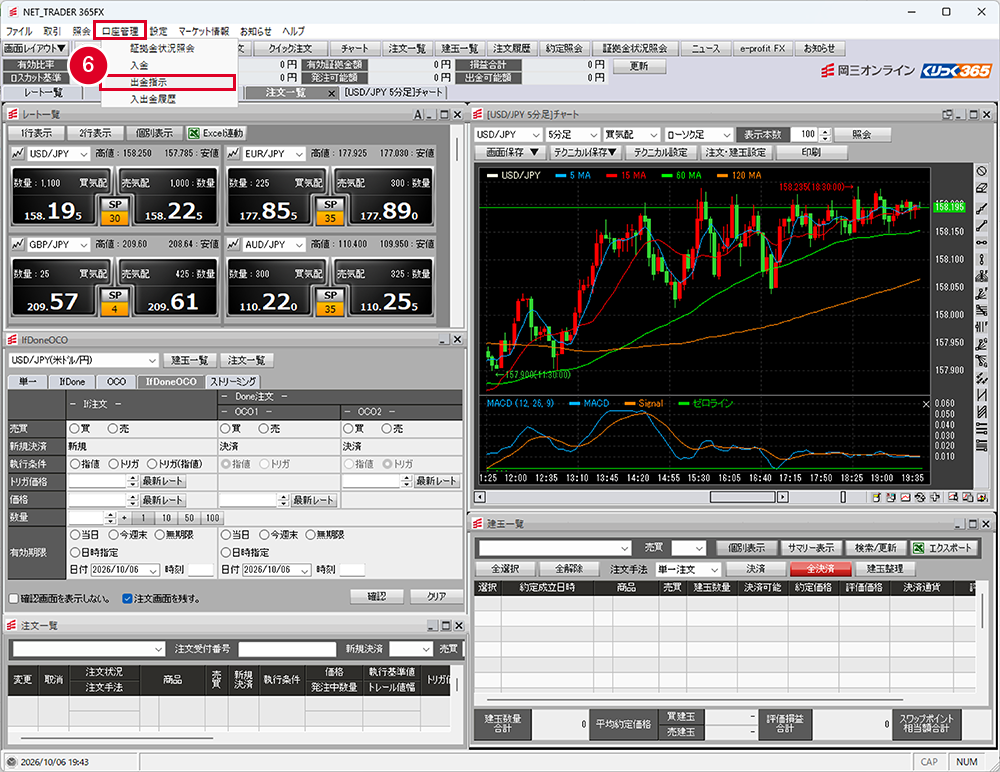Open the USD/JPY(米ドル/円) dropdown in IfDoneOCO
Screen dimensions: 1000x772
click(84, 360)
